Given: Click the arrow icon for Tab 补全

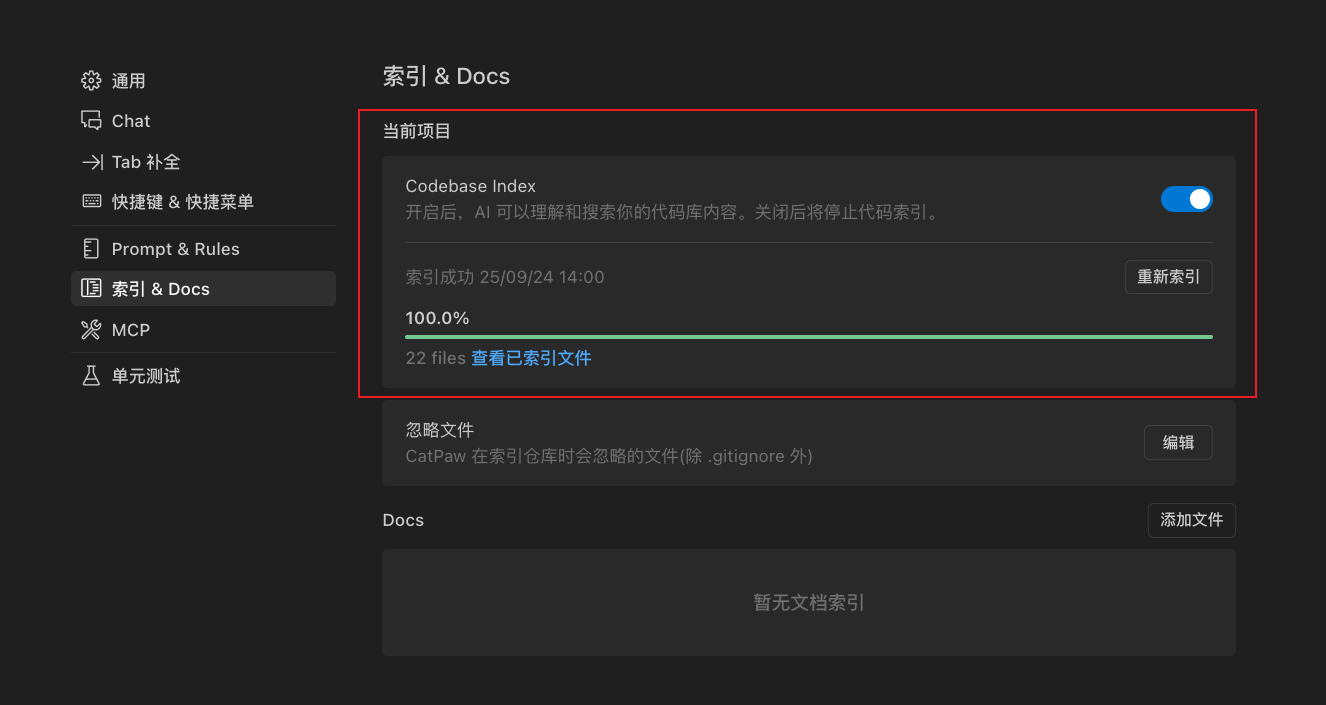Looking at the screenshot, I should click(91, 162).
